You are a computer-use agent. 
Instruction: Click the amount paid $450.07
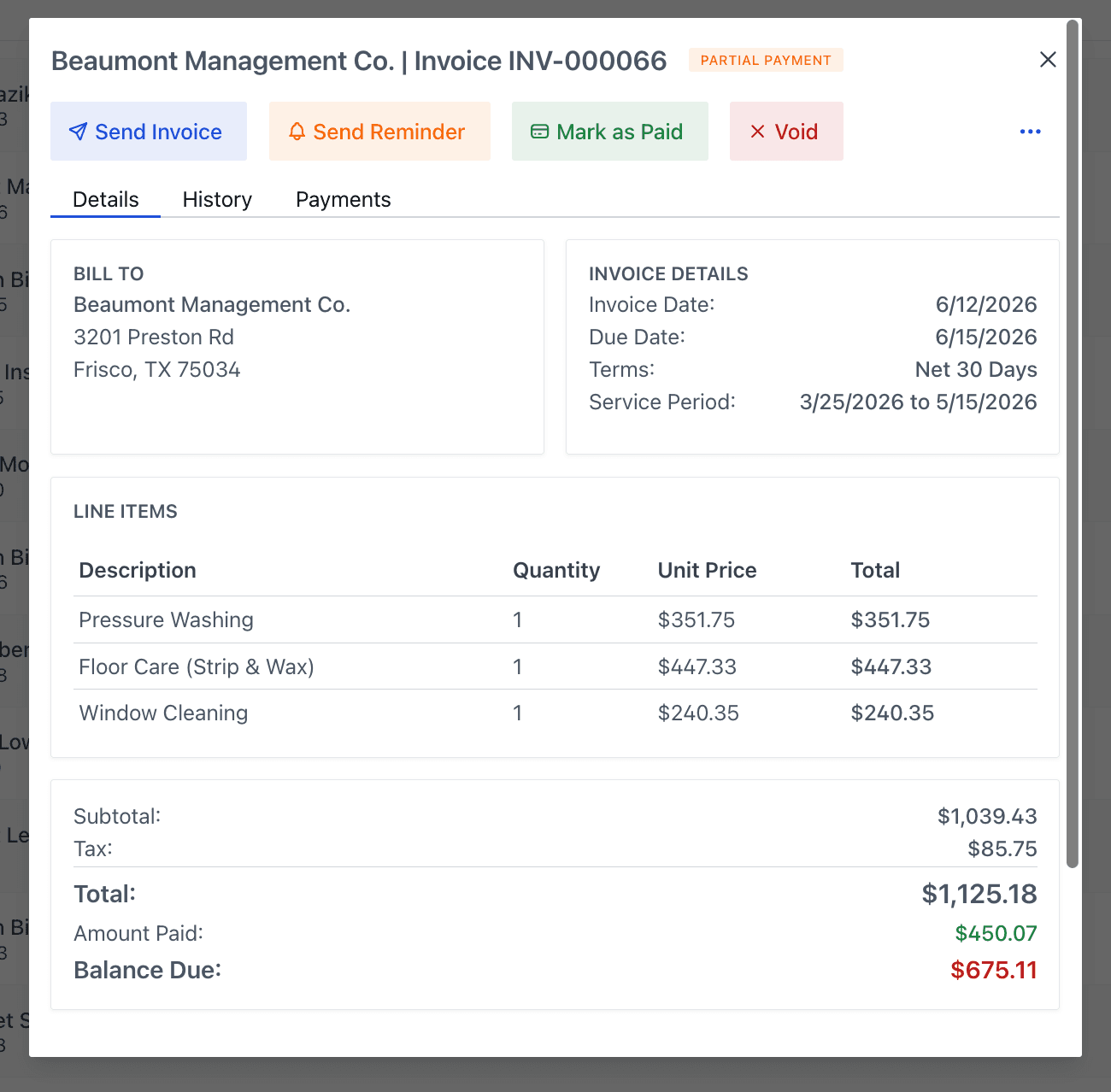(x=996, y=933)
